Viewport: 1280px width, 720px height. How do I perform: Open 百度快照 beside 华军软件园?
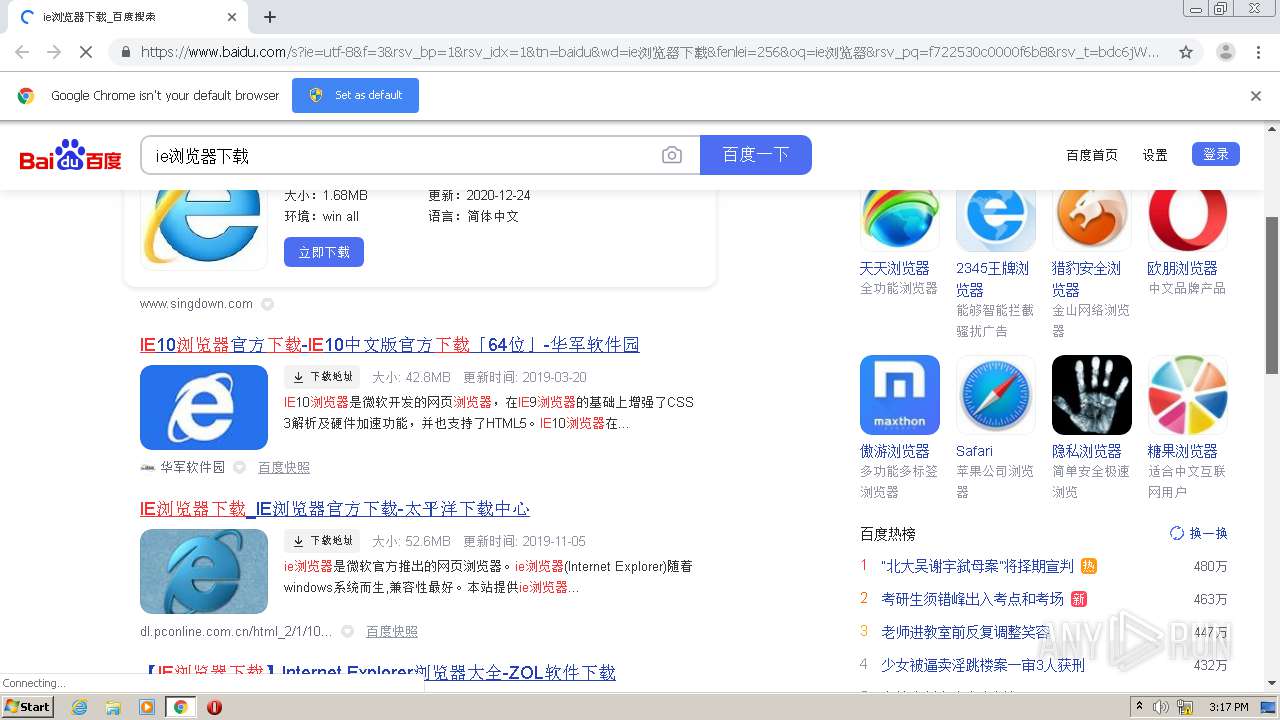point(284,467)
